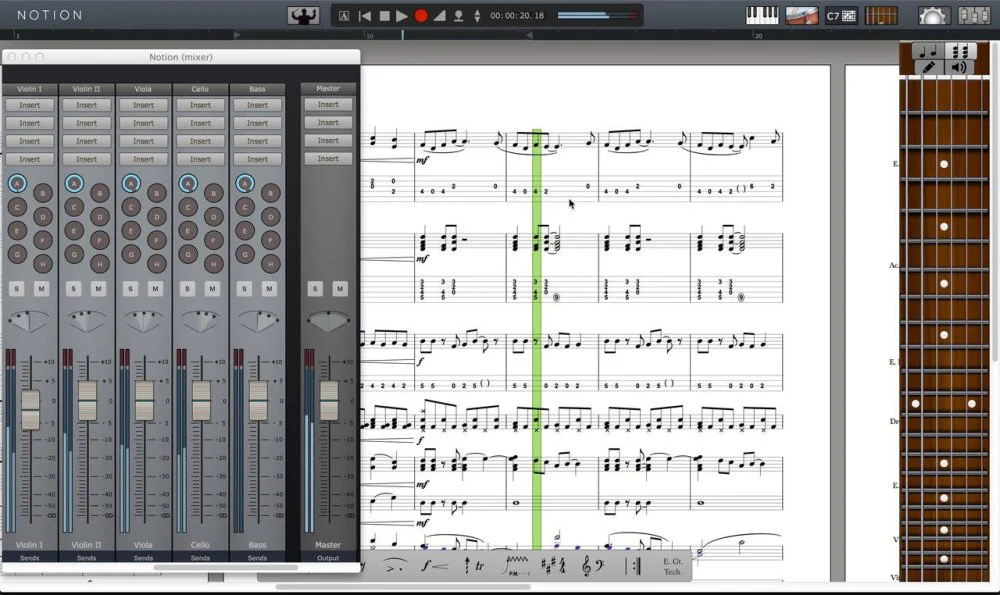Toggle the text entry tool in transport
Viewport: 1000px width, 595px height.
pos(344,16)
